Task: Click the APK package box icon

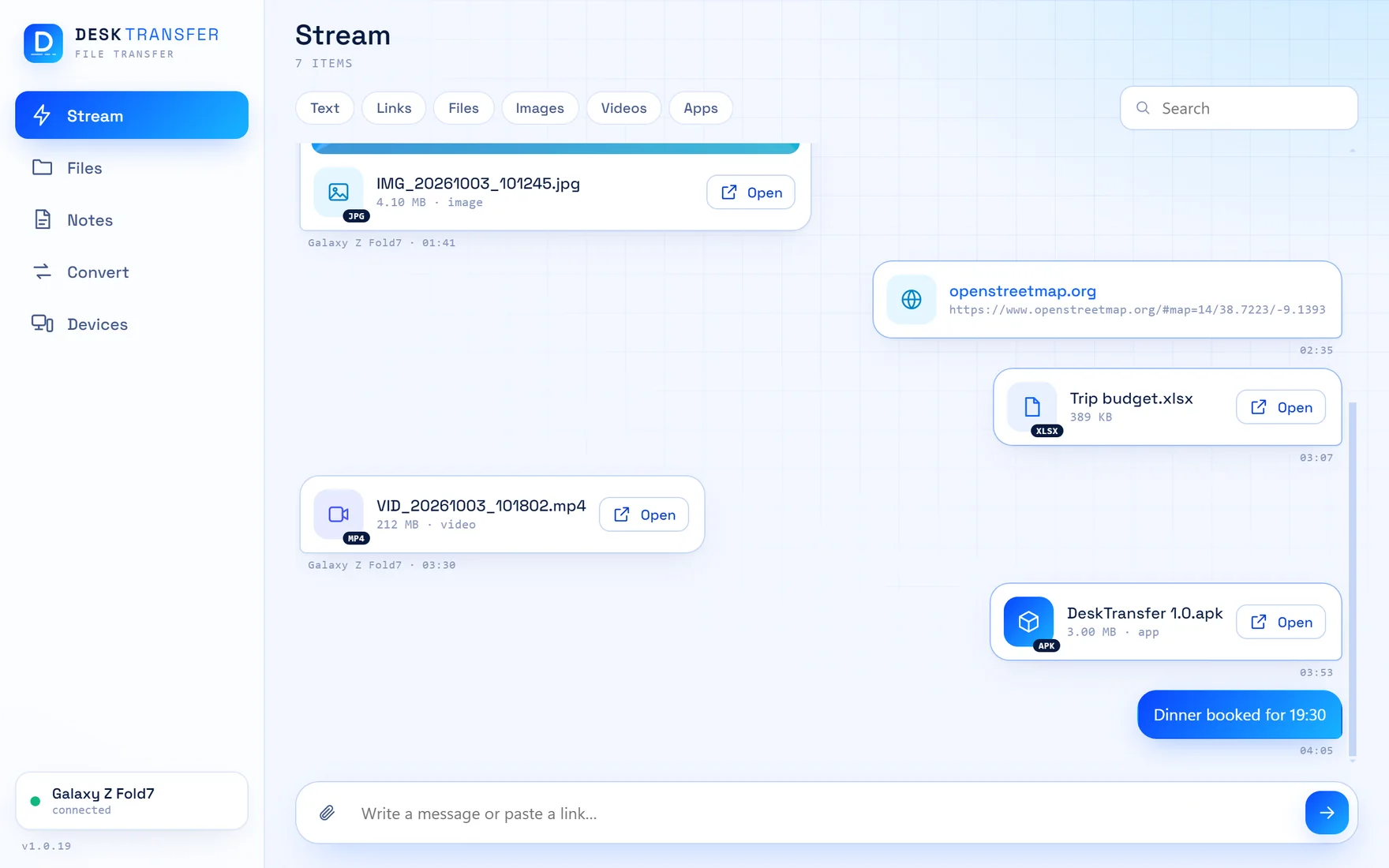Action: click(x=1028, y=622)
